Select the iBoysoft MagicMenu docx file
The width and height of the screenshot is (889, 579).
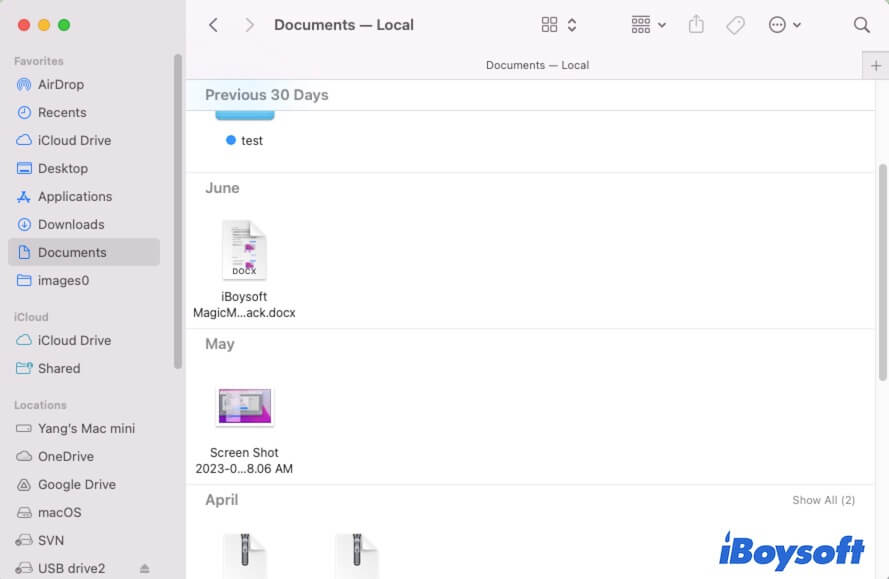point(244,251)
